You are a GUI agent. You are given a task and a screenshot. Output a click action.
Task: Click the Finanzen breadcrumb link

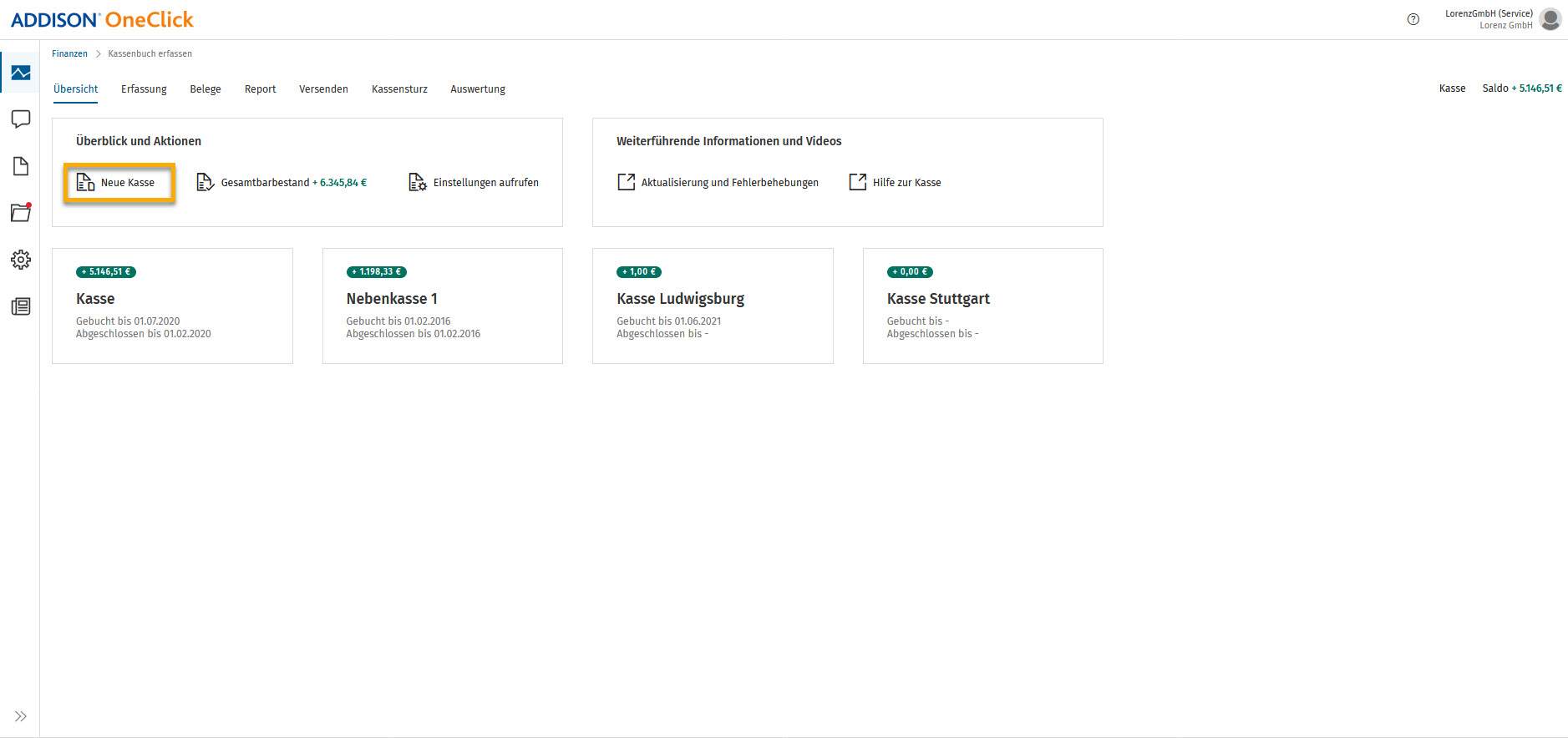[x=69, y=53]
